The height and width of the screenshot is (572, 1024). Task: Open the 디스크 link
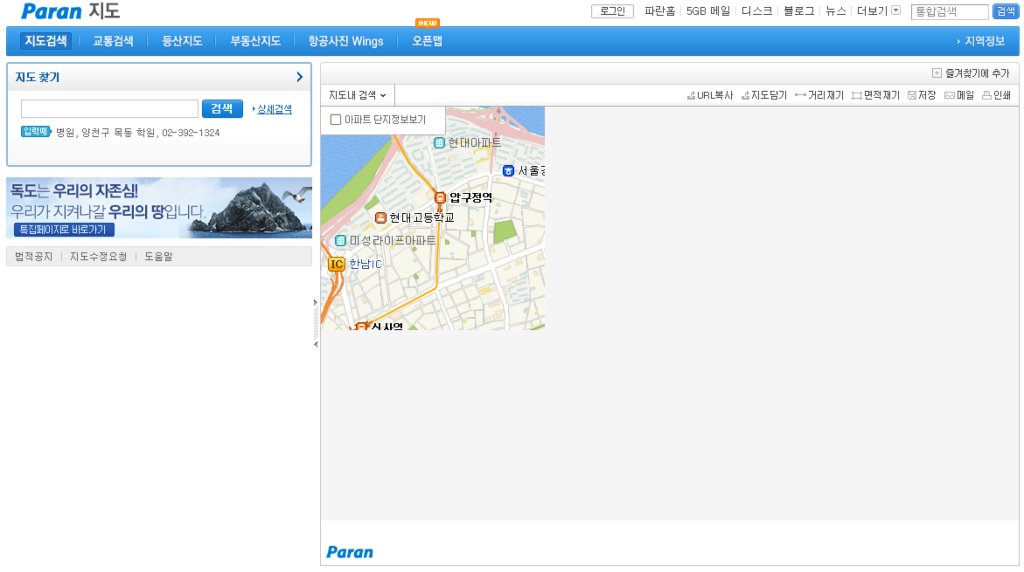(757, 11)
